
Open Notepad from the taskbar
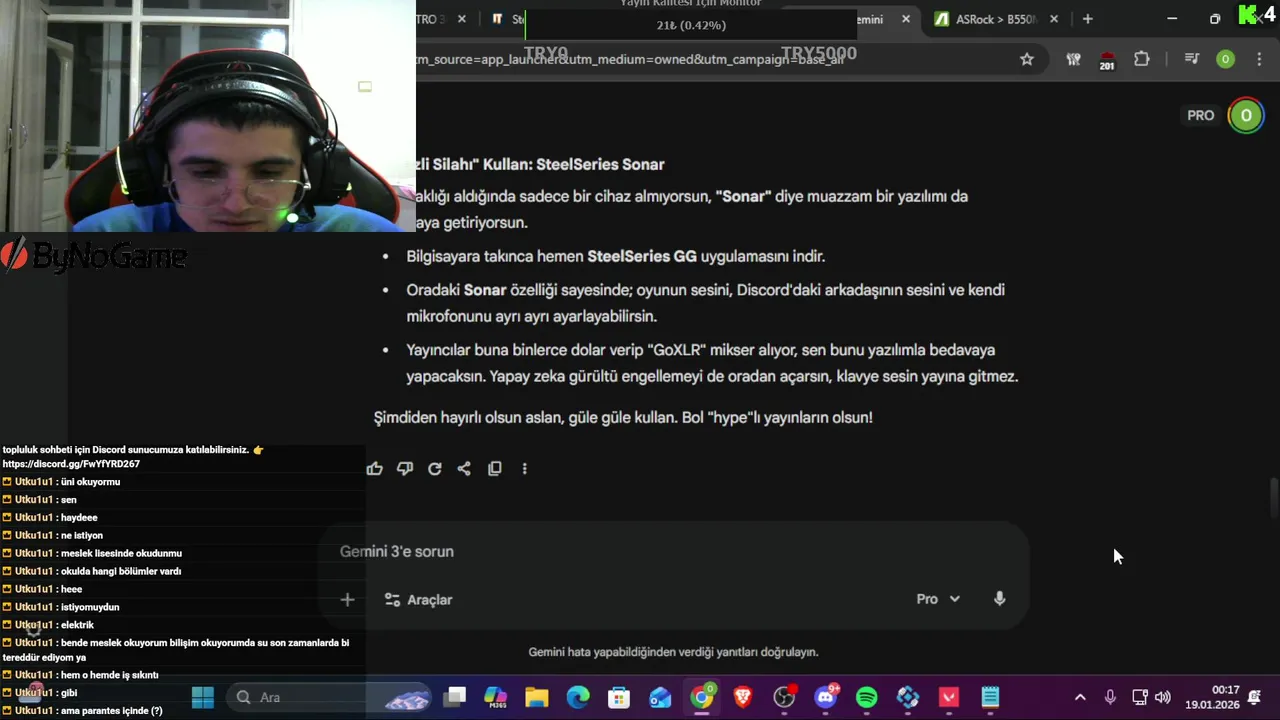[990, 697]
